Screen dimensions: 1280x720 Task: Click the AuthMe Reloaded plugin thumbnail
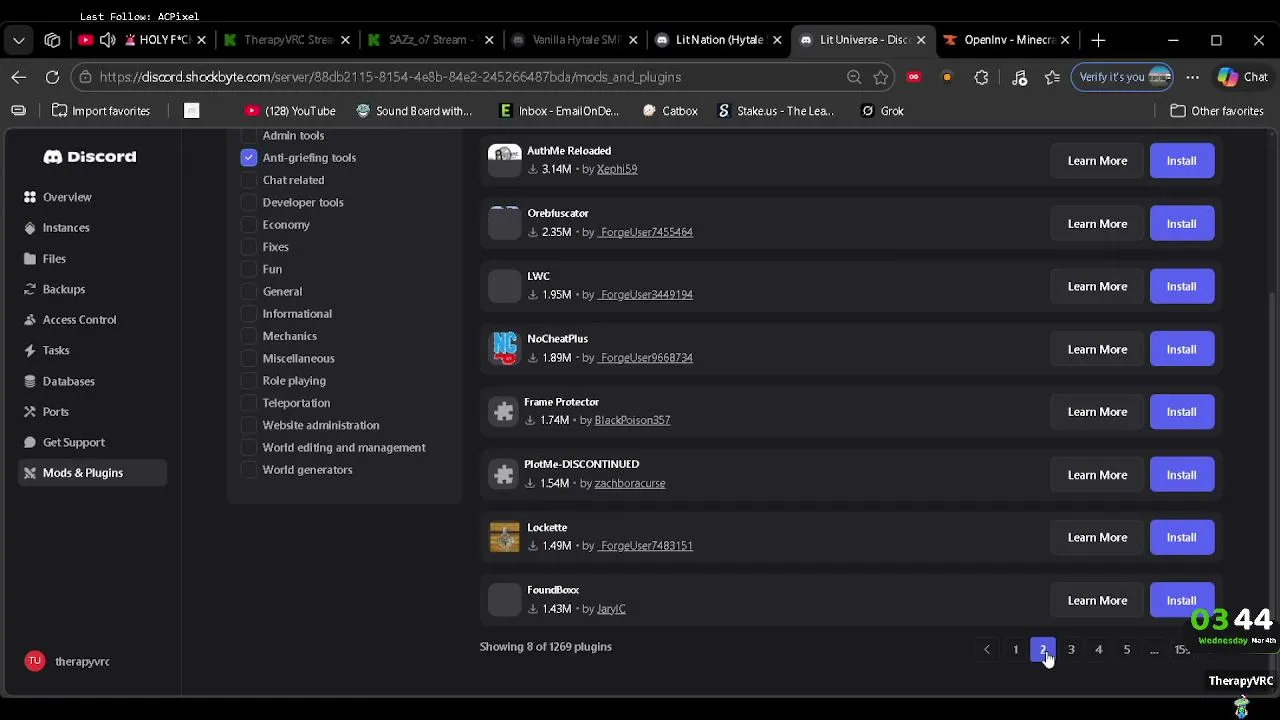pyautogui.click(x=505, y=160)
